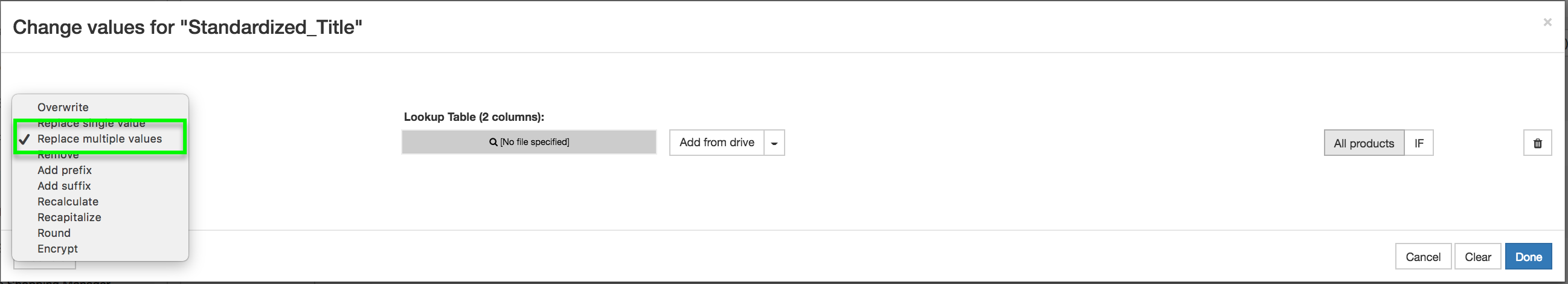Click the Cancel button

click(x=1422, y=257)
